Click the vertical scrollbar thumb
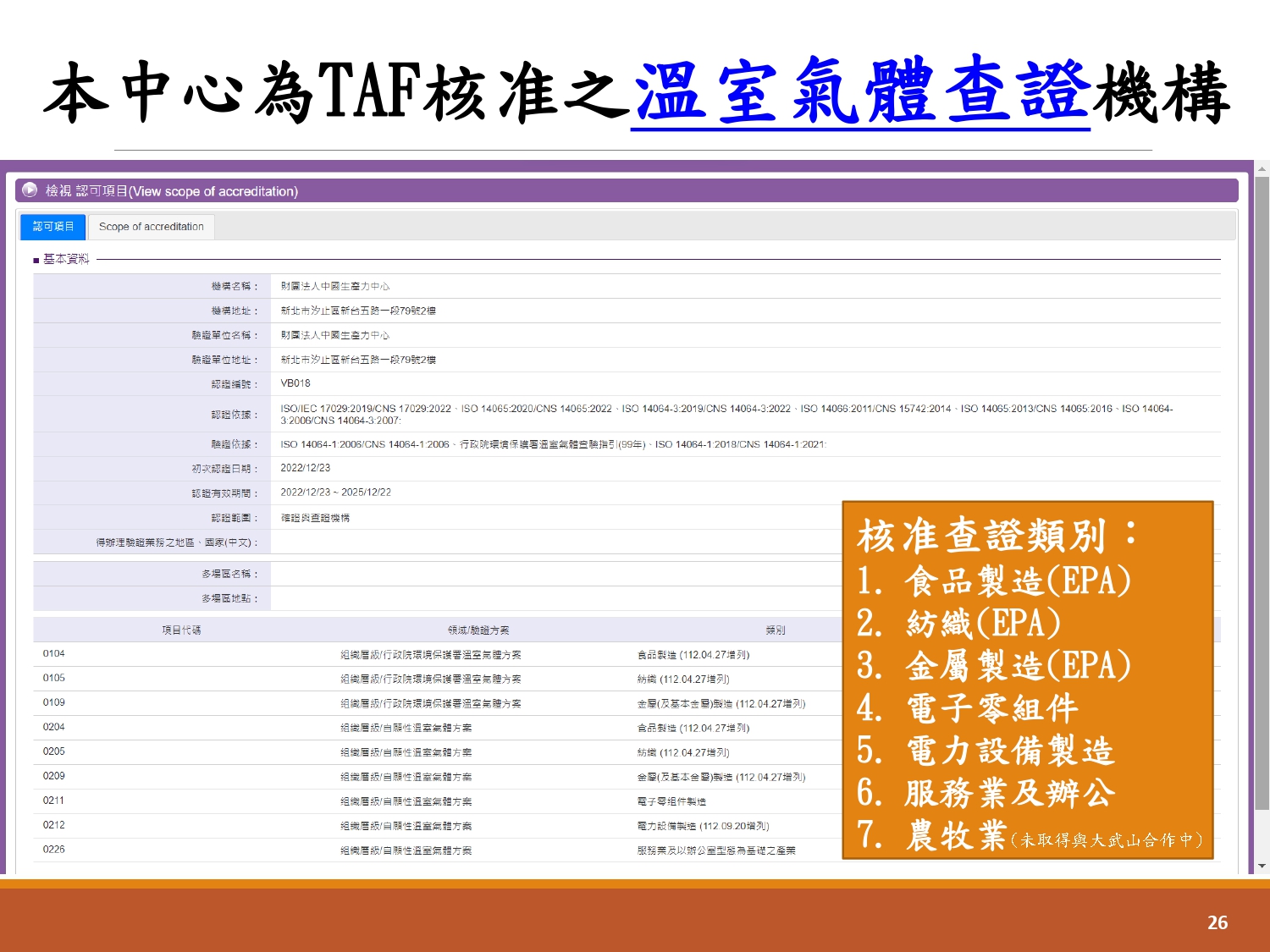This screenshot has height=952, width=1270. 1262,491
